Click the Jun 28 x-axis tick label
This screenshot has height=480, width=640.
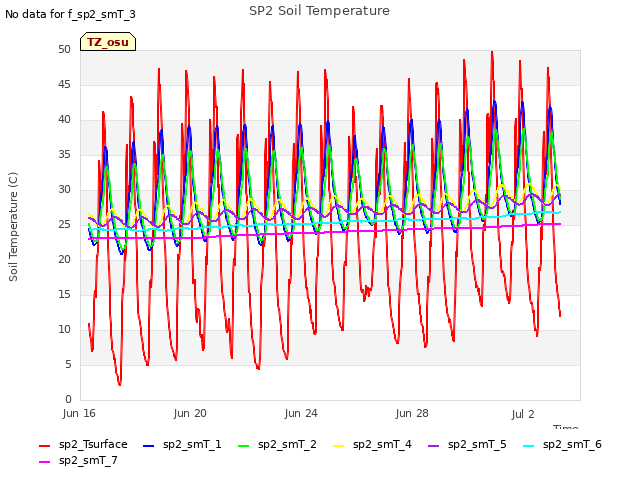pos(412,413)
